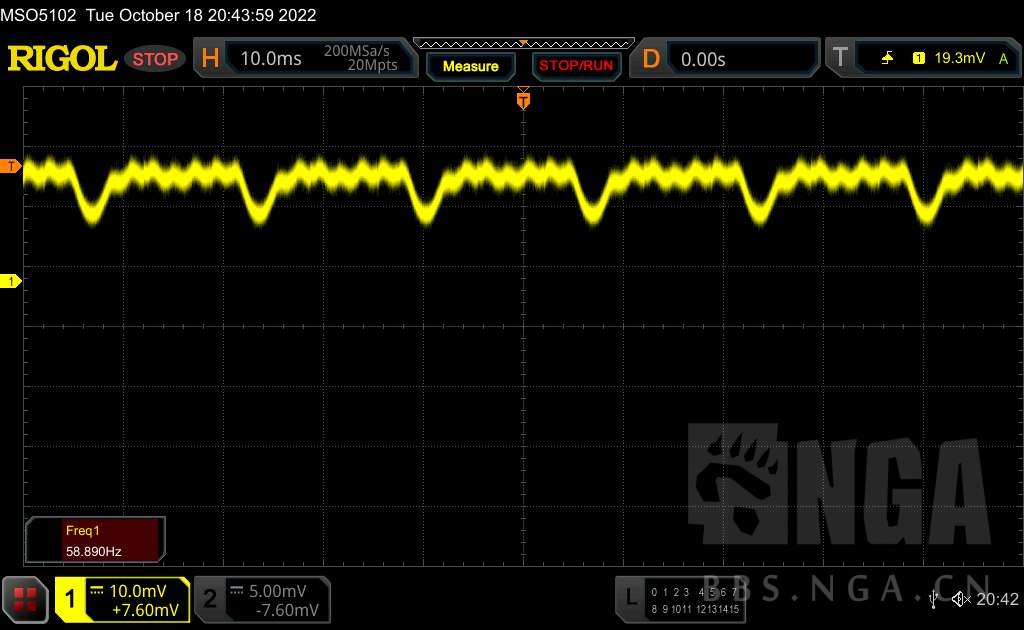Select the Freq1 58.890Hz measurement result box

pyautogui.click(x=95, y=540)
